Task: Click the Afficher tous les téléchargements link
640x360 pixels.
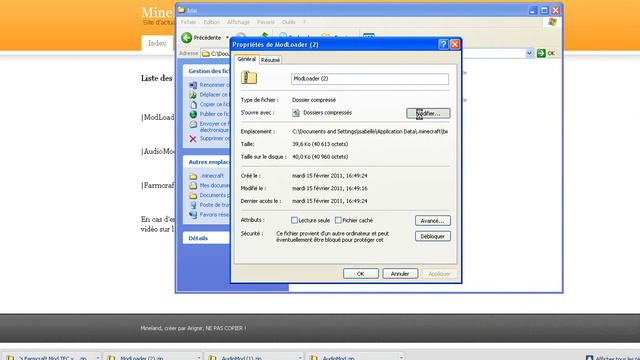Action: click(x=613, y=358)
